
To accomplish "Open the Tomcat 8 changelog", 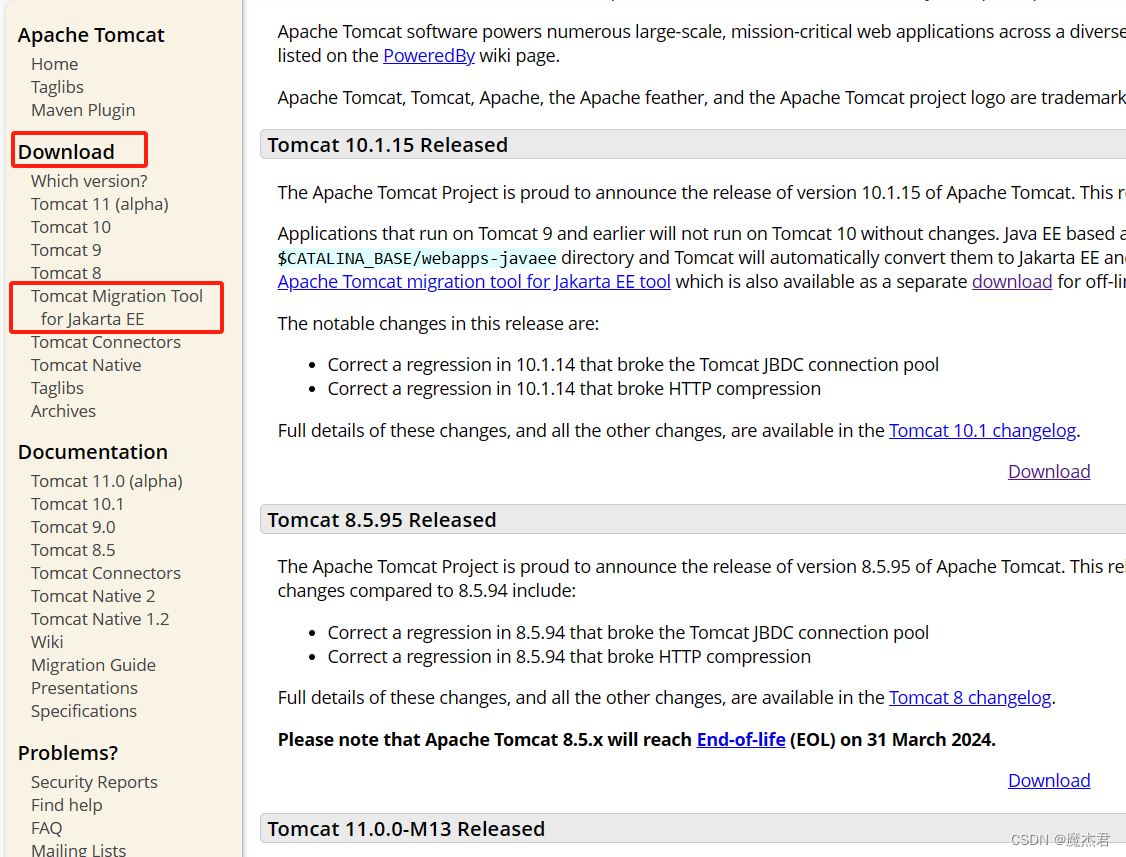I will [x=969, y=697].
